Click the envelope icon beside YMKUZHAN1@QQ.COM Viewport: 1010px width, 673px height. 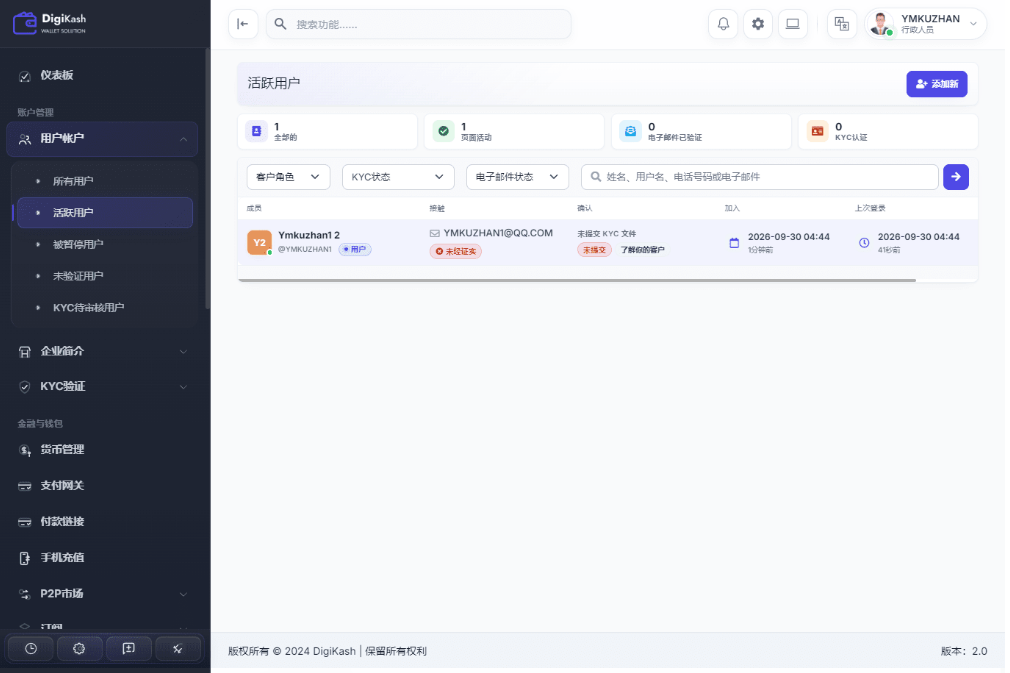435,233
